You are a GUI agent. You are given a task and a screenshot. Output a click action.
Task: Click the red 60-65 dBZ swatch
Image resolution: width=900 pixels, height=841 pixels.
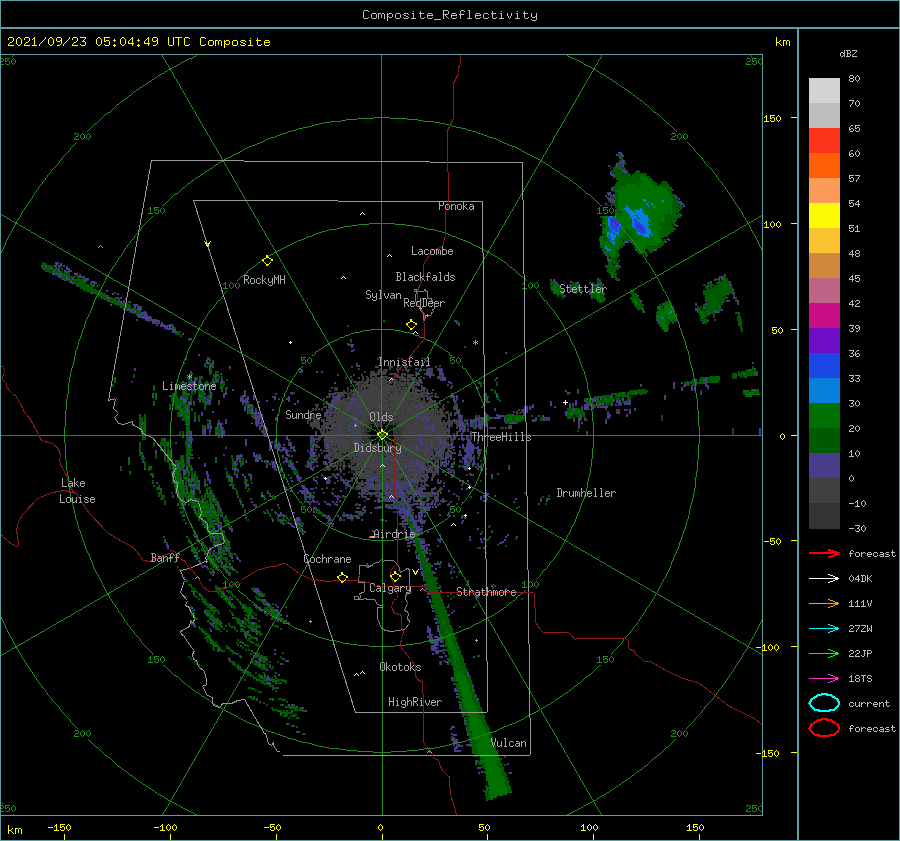[824, 141]
